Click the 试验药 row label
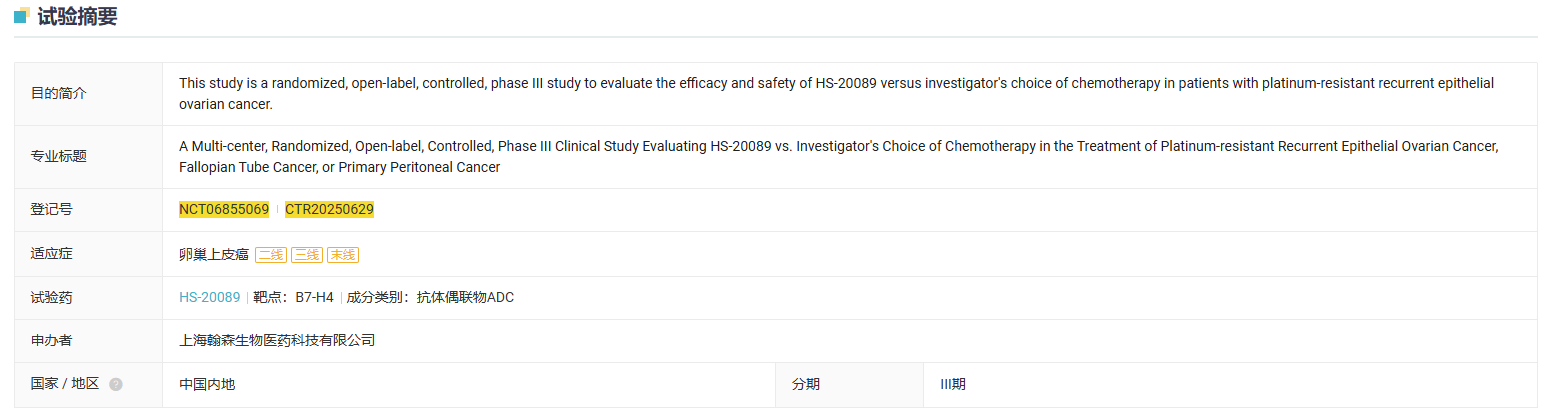Viewport: 1547px width, 413px height. coord(52,297)
